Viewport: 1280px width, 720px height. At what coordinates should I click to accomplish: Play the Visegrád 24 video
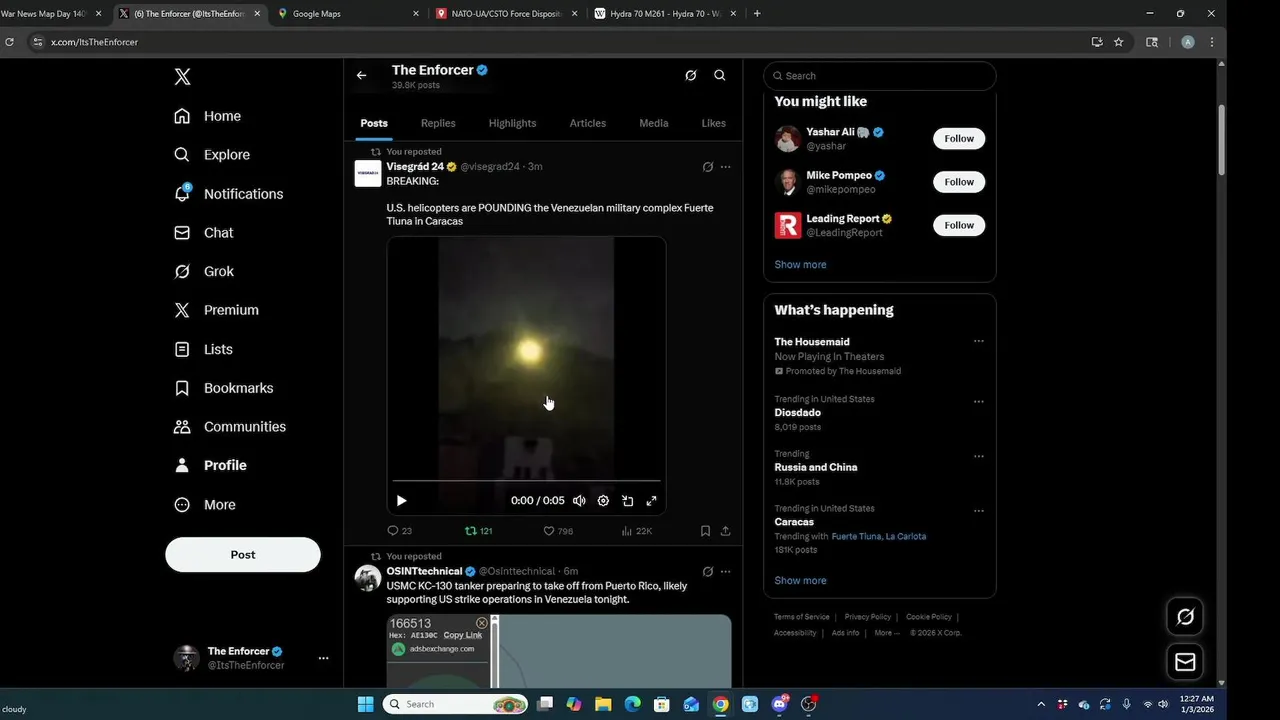pos(401,501)
